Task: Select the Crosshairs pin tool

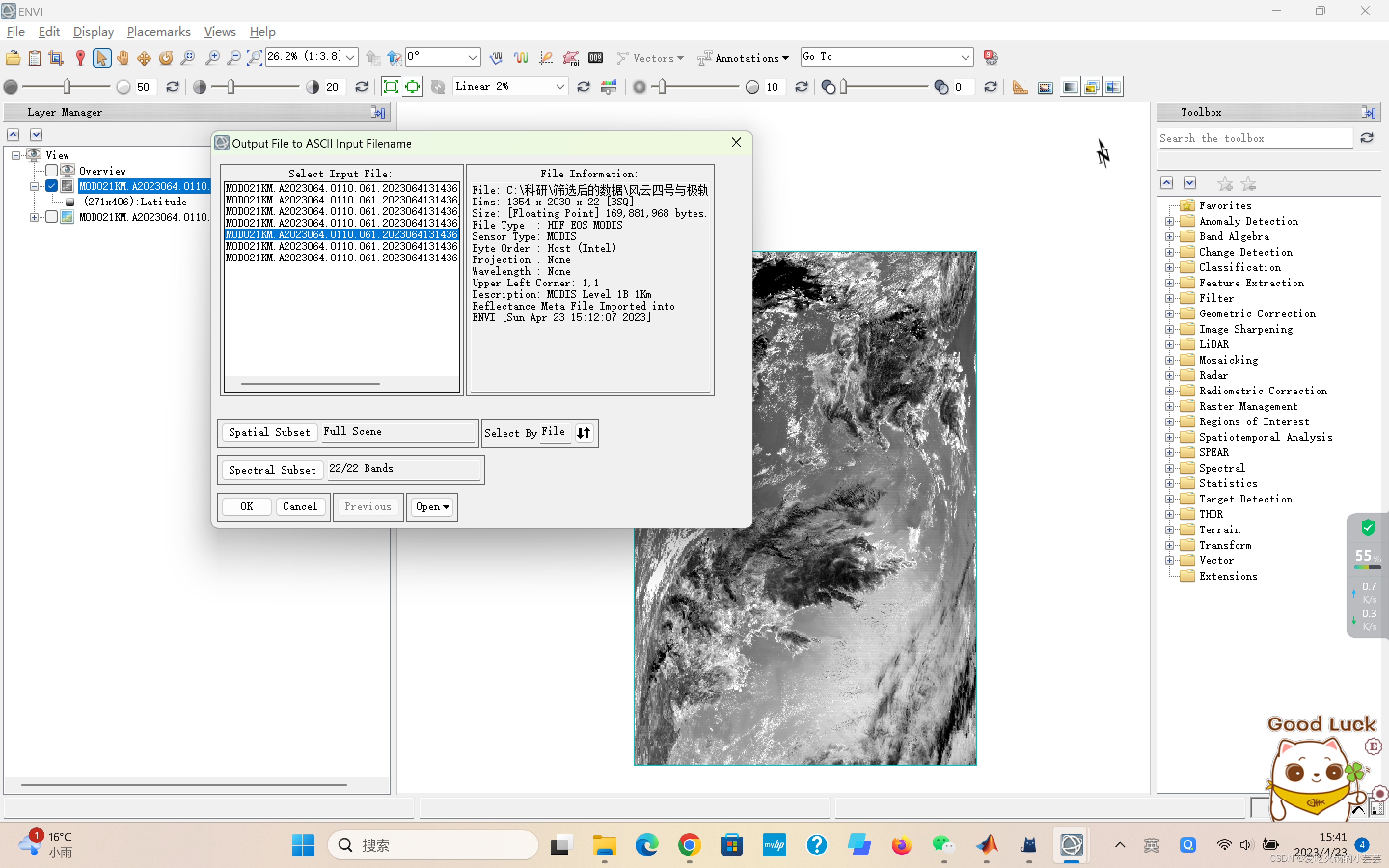Action: [x=81, y=57]
